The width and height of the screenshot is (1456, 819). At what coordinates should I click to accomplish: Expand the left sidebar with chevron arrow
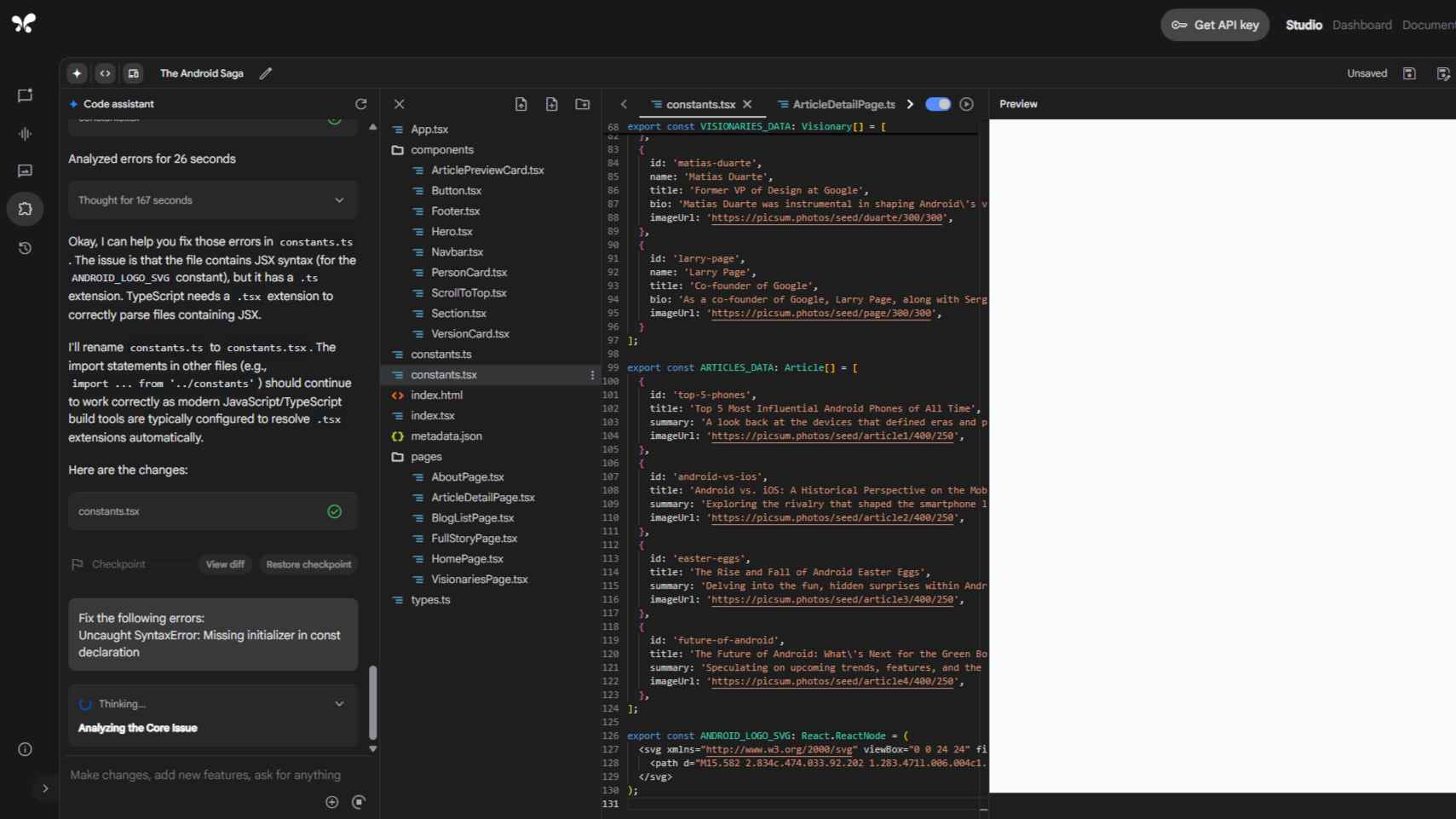45,789
